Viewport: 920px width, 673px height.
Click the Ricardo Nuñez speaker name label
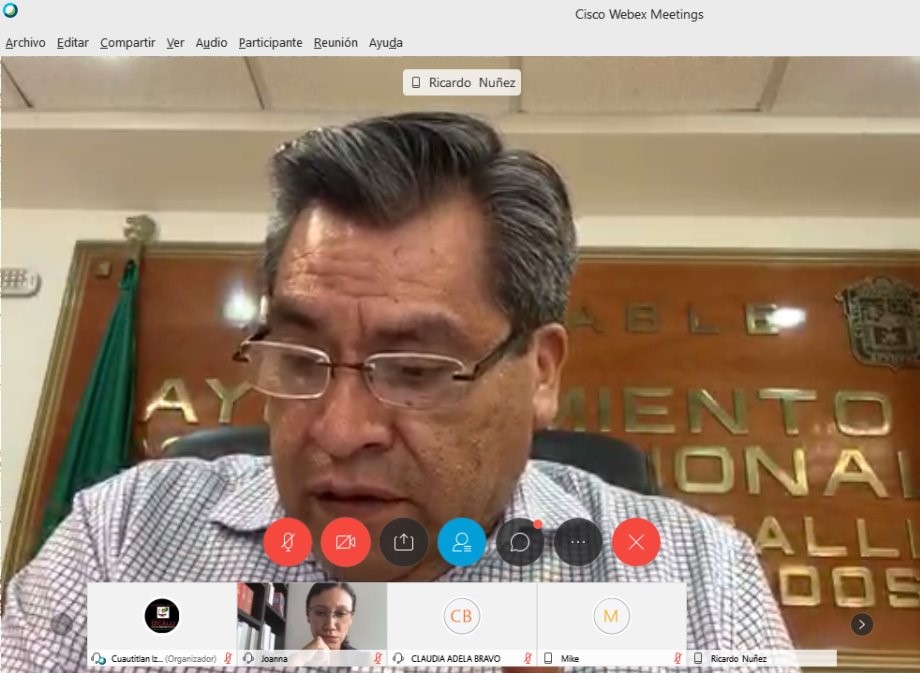pyautogui.click(x=462, y=83)
